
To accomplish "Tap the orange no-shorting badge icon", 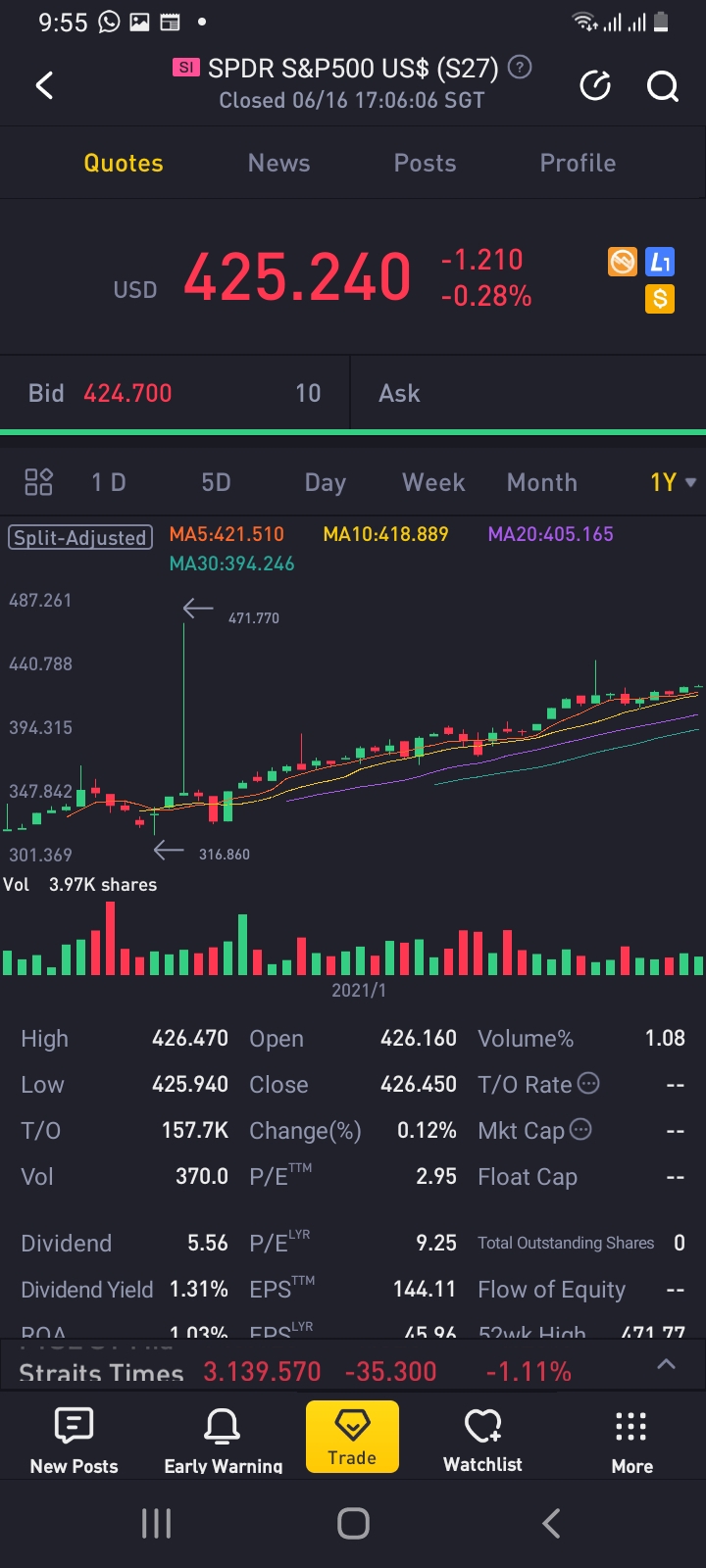I will pyautogui.click(x=623, y=262).
